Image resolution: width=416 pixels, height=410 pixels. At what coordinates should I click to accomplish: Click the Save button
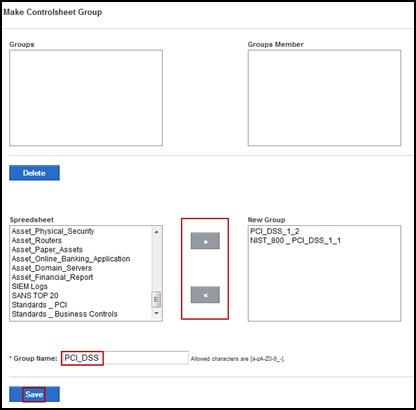[x=34, y=394]
